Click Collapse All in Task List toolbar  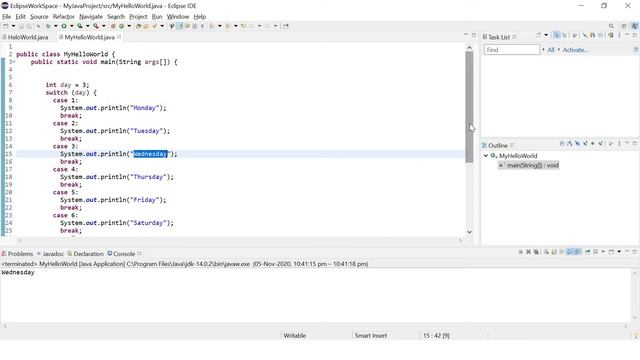[x=601, y=36]
